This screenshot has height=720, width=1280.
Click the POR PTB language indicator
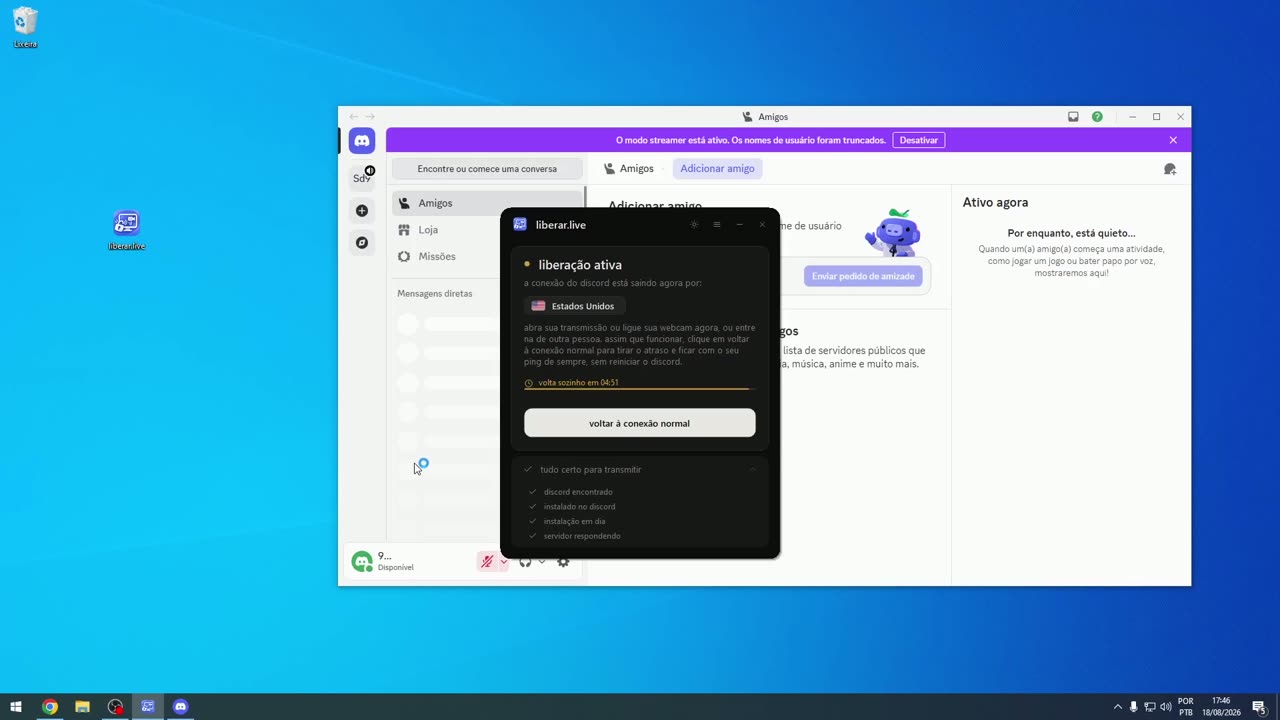tap(1186, 707)
